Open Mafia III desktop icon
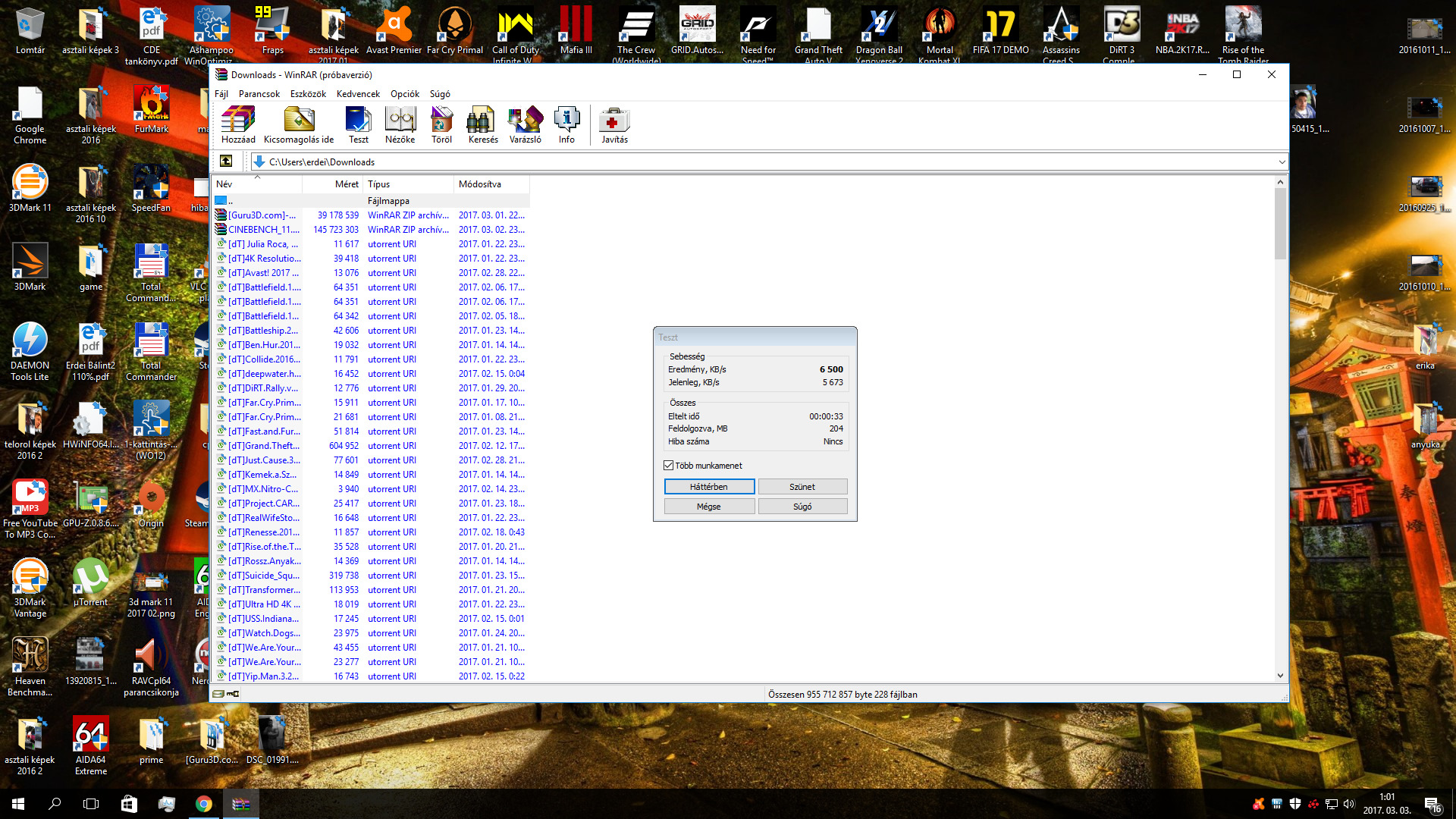Screen dimensions: 1456x819 576,32
